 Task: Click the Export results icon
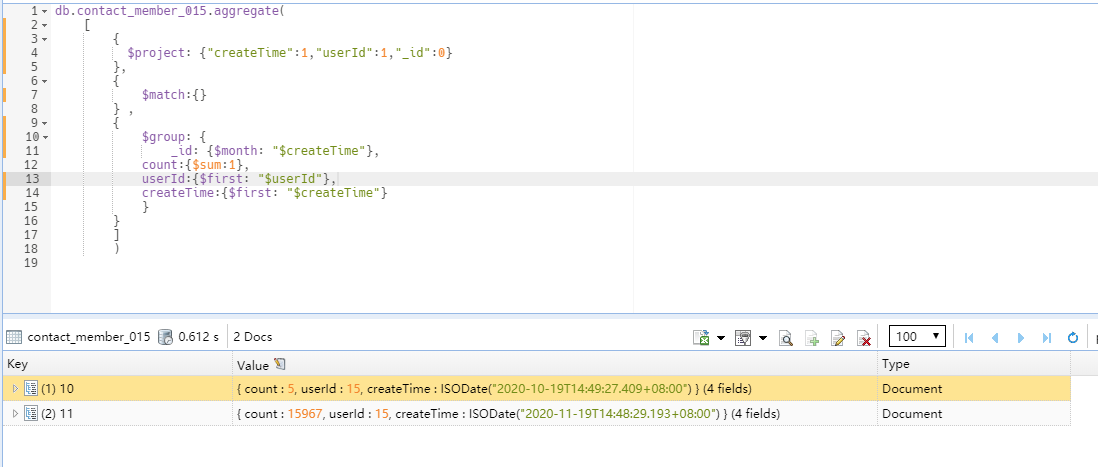(x=701, y=338)
